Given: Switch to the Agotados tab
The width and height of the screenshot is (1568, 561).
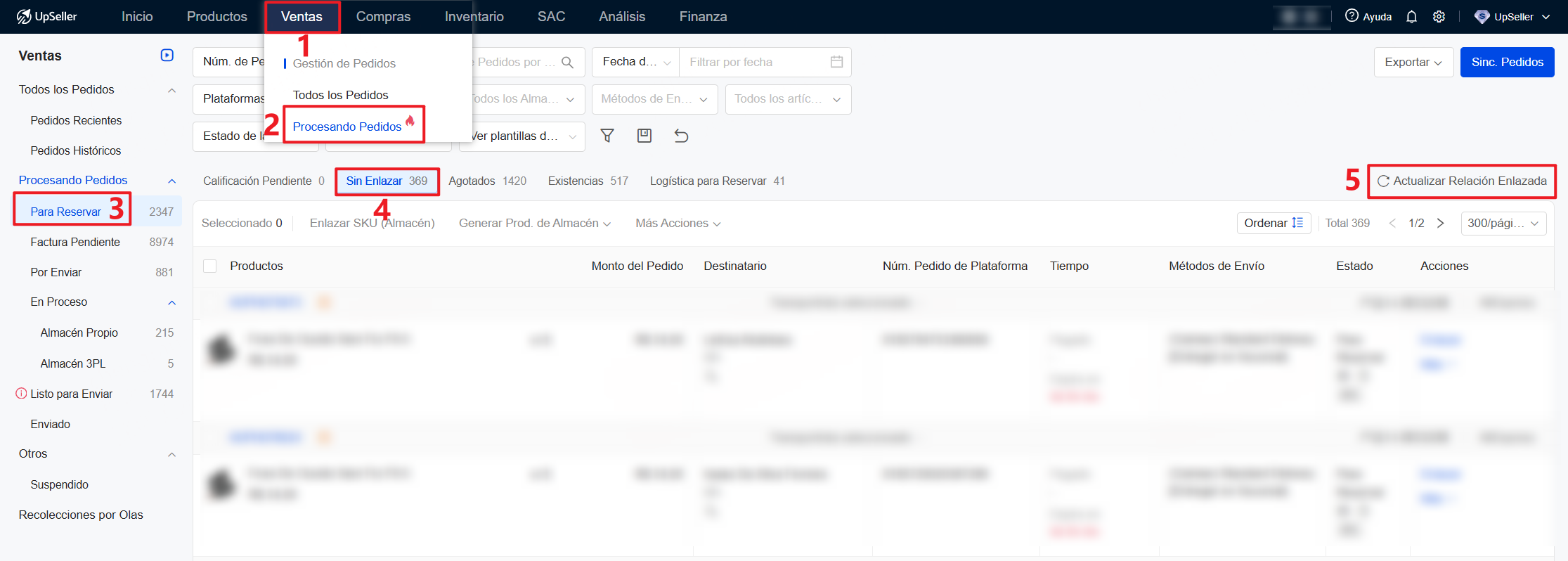Looking at the screenshot, I should tap(486, 181).
